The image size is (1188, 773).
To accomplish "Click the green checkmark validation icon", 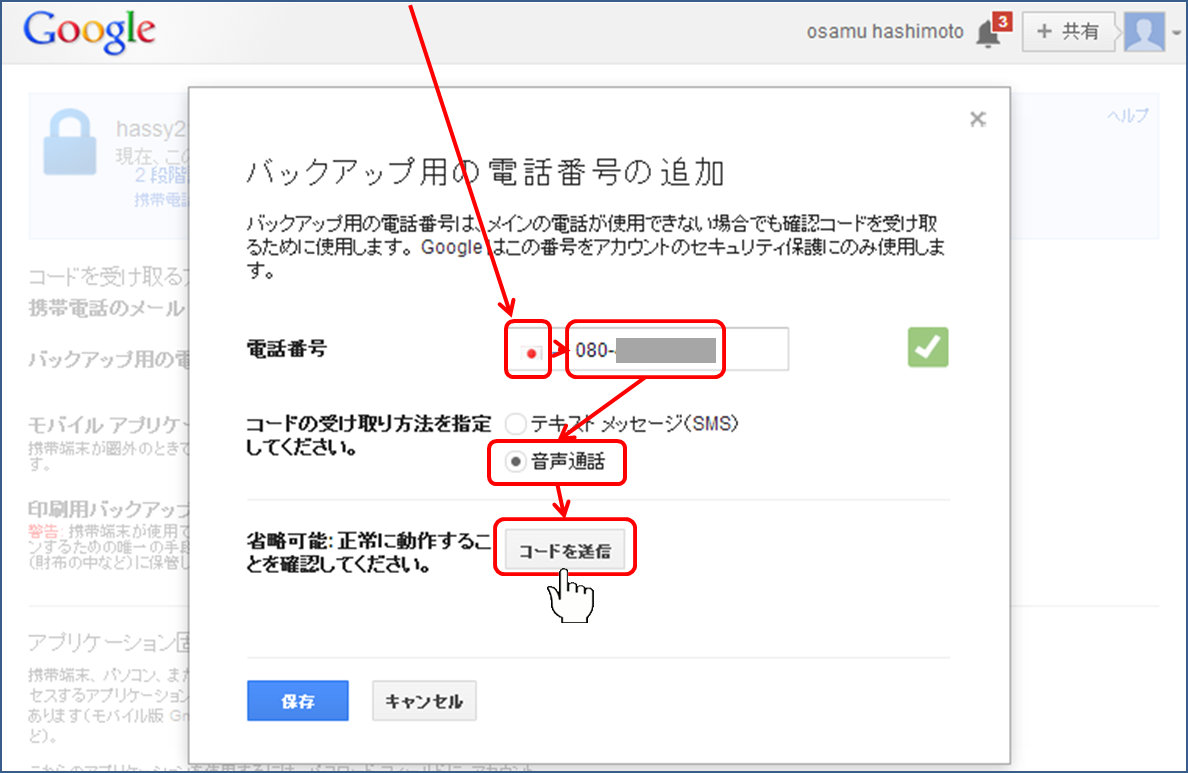I will [x=928, y=348].
